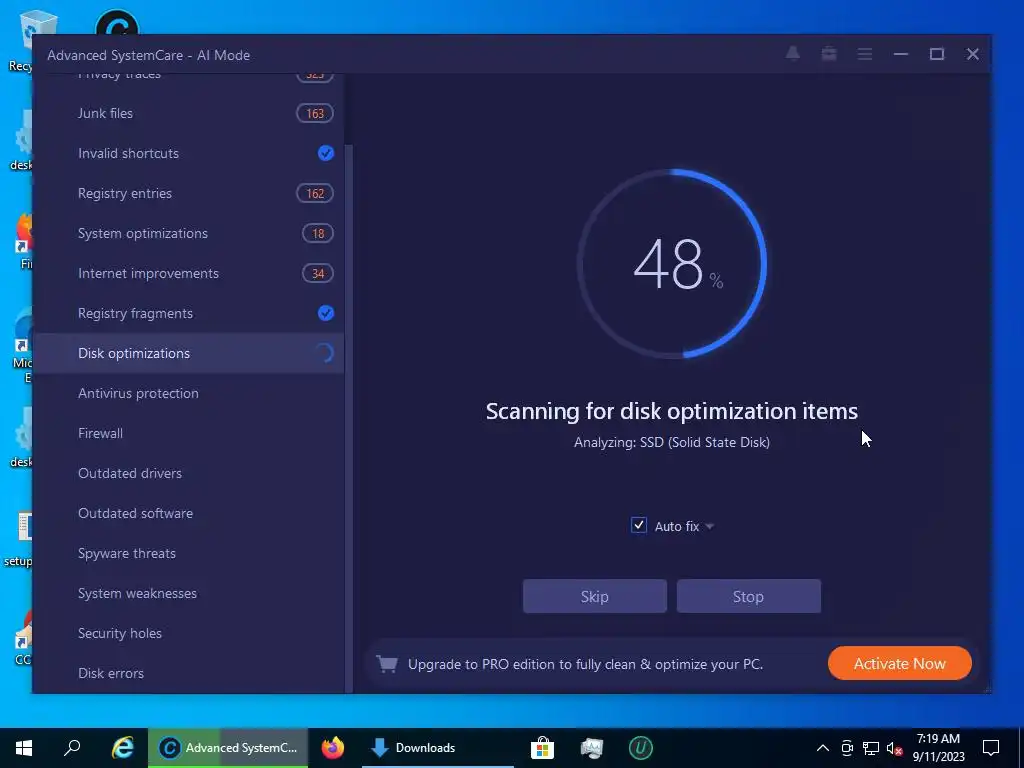Open the hamburger options menu
Screen dimensions: 1024x768
pos(865,54)
